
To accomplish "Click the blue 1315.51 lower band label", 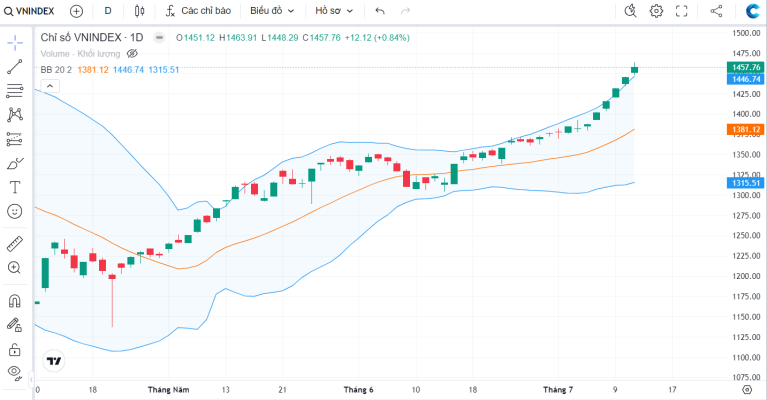I will 745,183.
